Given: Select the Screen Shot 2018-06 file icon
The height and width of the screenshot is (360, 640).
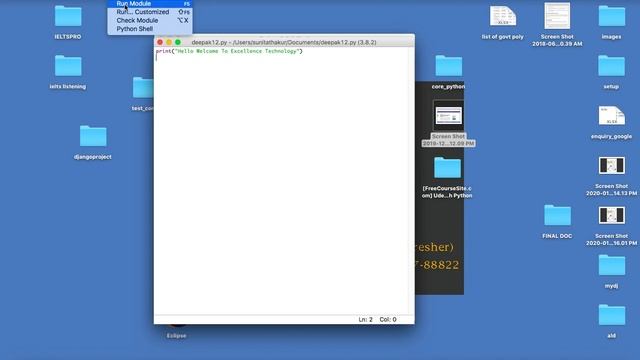Looking at the screenshot, I should (557, 16).
